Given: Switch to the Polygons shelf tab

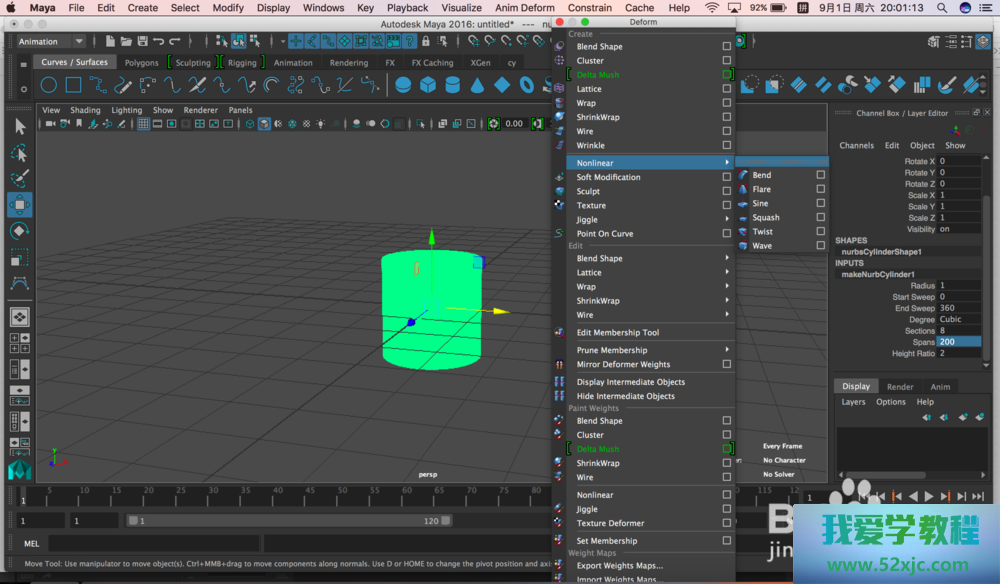Looking at the screenshot, I should 141,63.
